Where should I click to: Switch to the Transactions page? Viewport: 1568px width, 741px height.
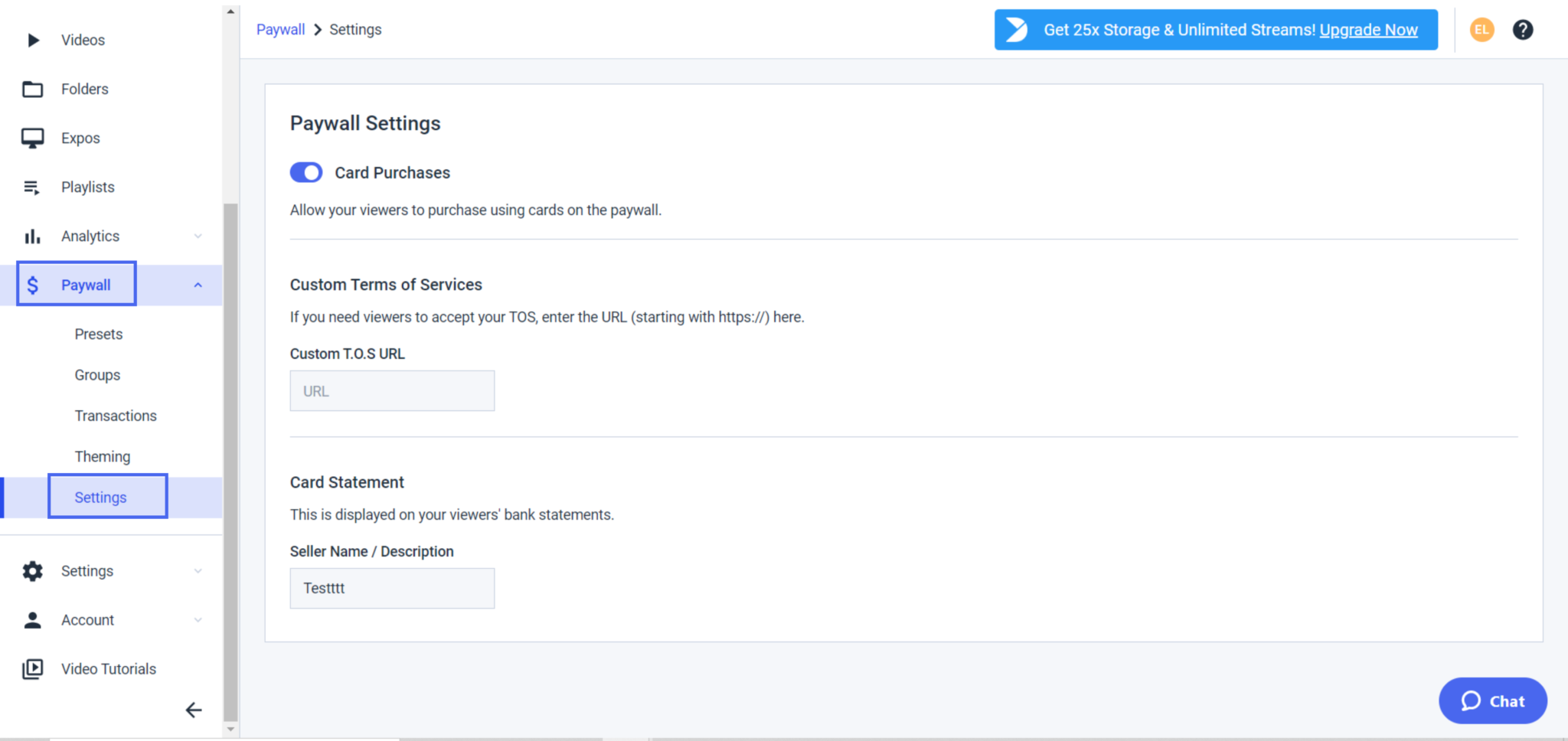(116, 416)
